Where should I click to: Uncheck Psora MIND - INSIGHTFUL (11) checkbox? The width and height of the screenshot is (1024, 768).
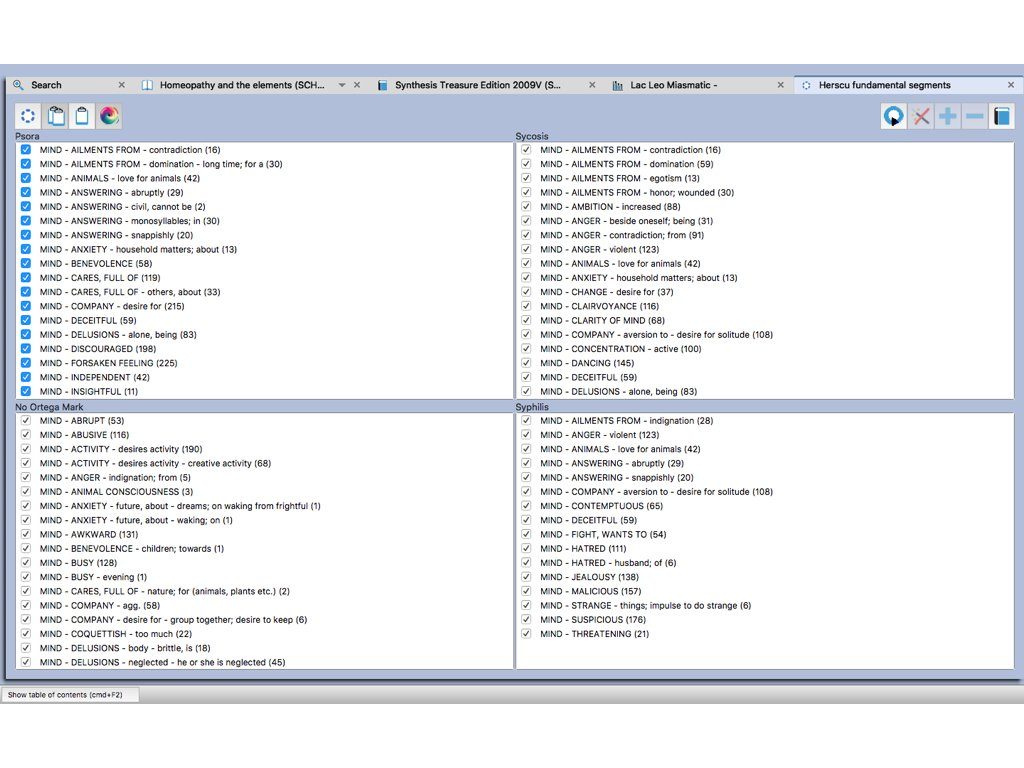[25, 391]
